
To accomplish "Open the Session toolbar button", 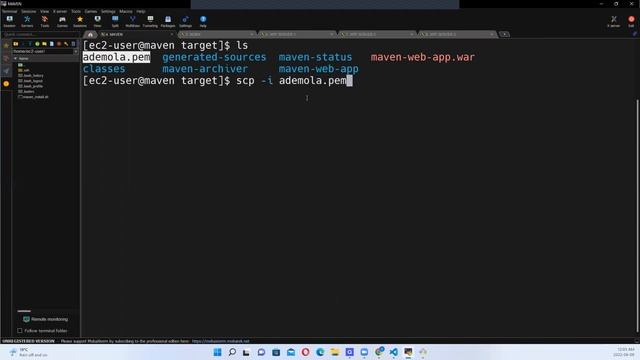I will [9, 21].
